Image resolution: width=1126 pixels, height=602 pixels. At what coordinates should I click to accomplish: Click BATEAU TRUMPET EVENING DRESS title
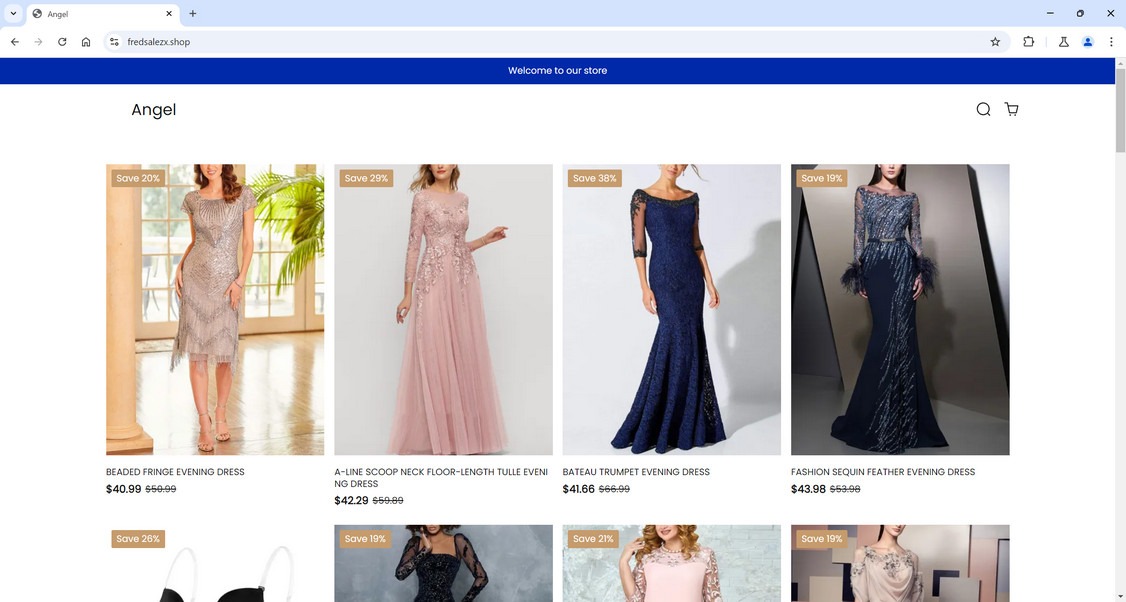[636, 472]
